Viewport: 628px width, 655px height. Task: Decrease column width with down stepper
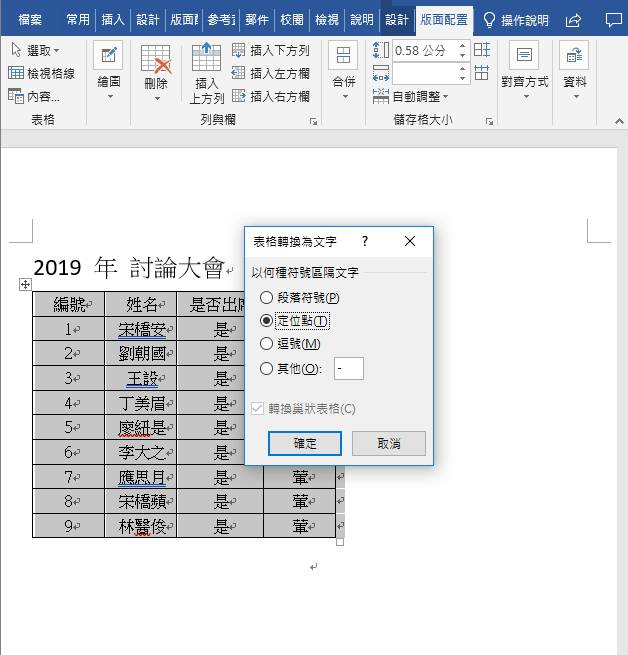(462, 79)
